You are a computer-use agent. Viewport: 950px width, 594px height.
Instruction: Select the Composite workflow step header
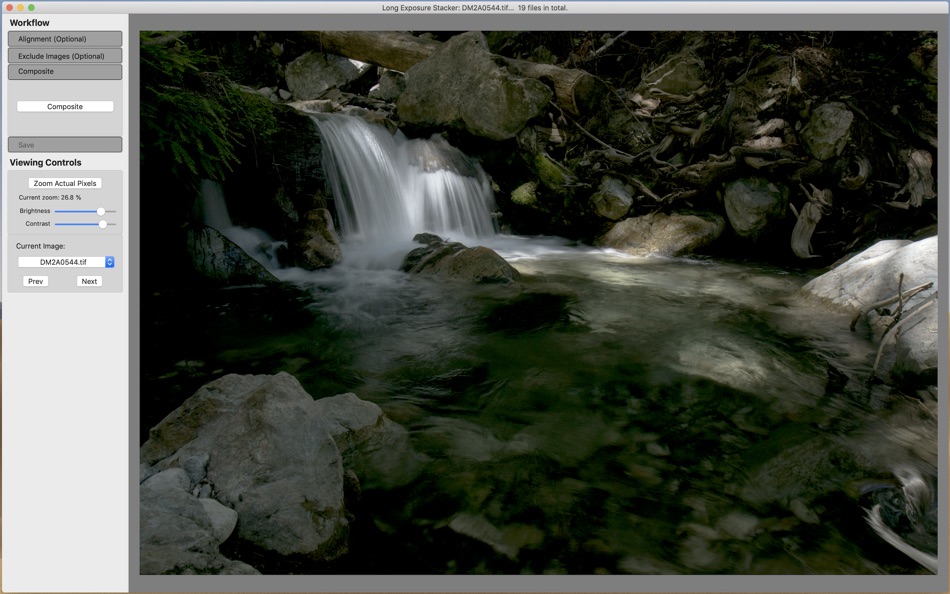[64, 71]
